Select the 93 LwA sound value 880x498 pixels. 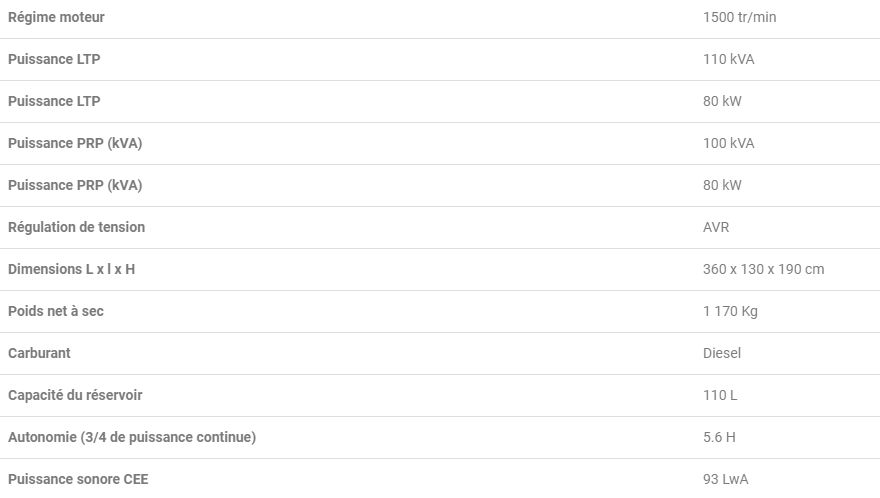(x=725, y=479)
